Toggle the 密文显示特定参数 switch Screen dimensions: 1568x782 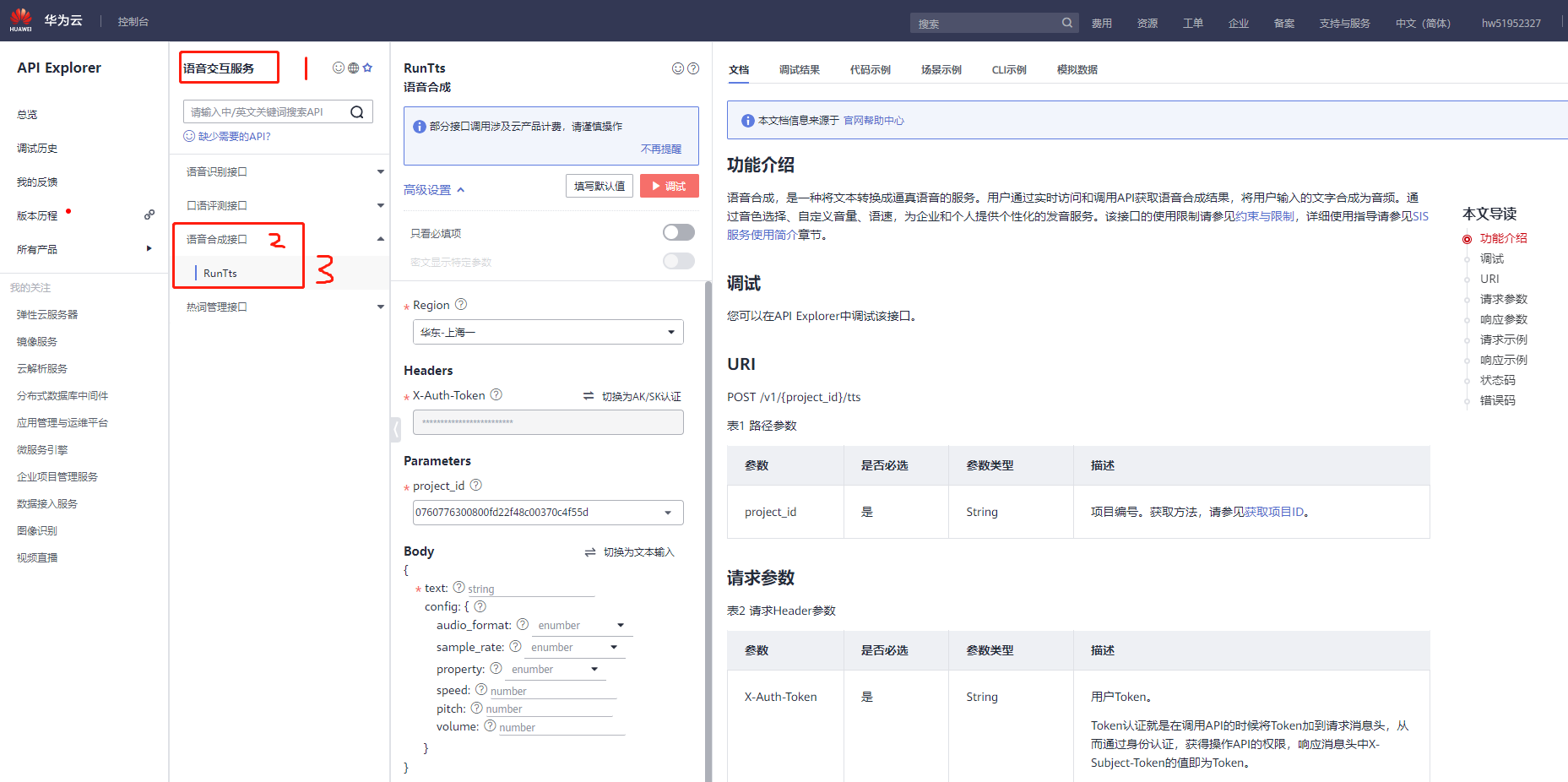[679, 261]
